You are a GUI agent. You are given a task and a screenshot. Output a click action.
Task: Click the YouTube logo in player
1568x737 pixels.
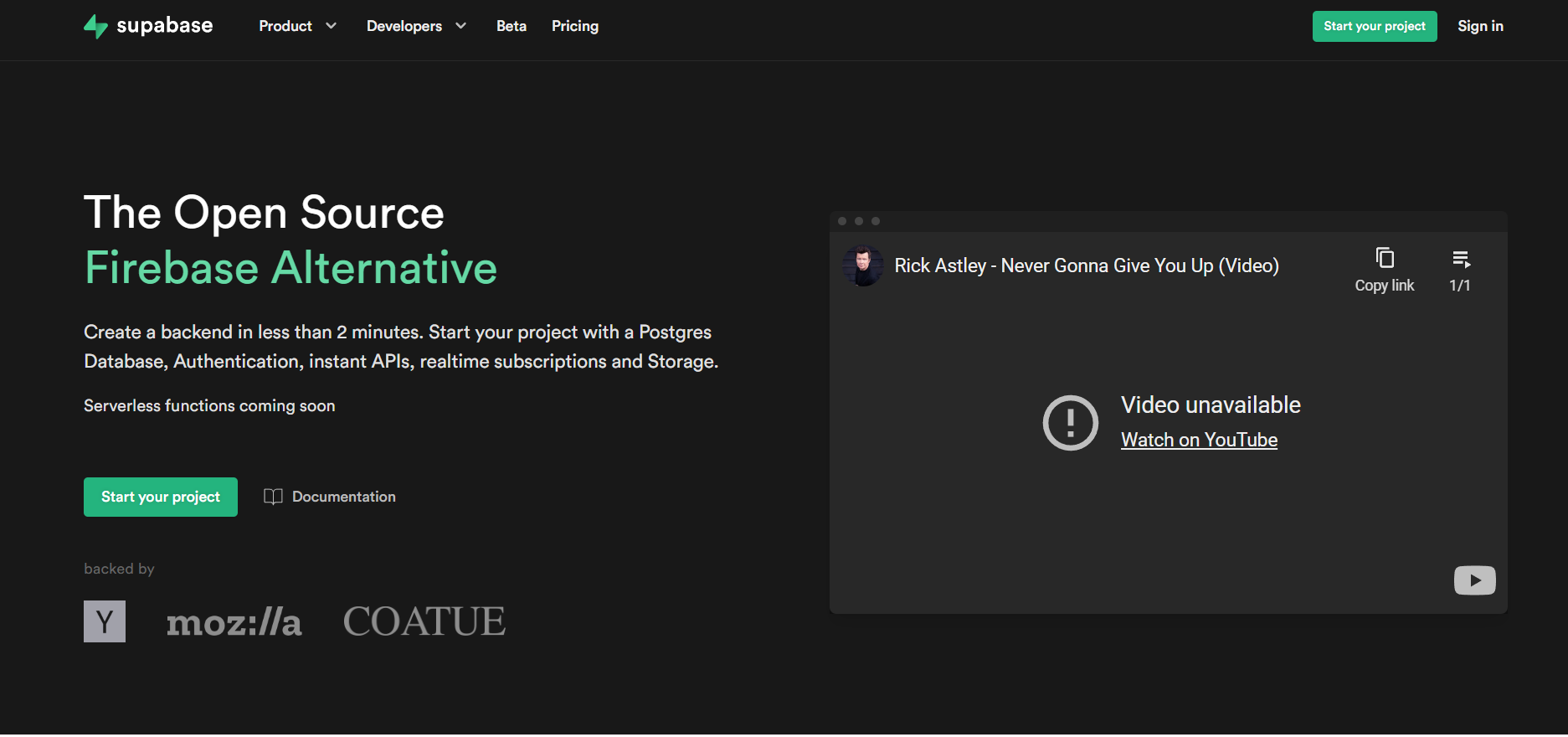[x=1474, y=580]
